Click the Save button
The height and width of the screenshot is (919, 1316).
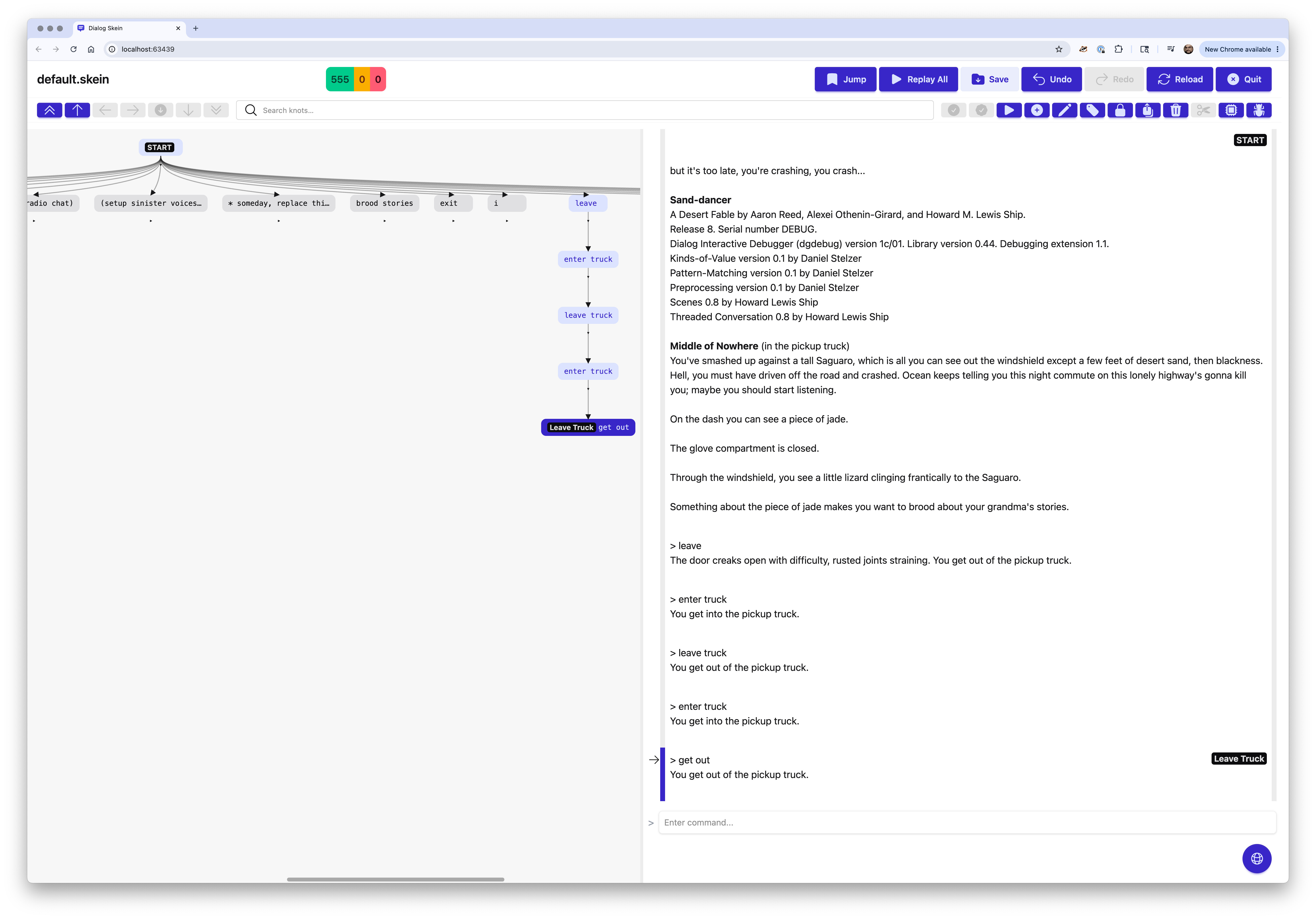point(990,79)
